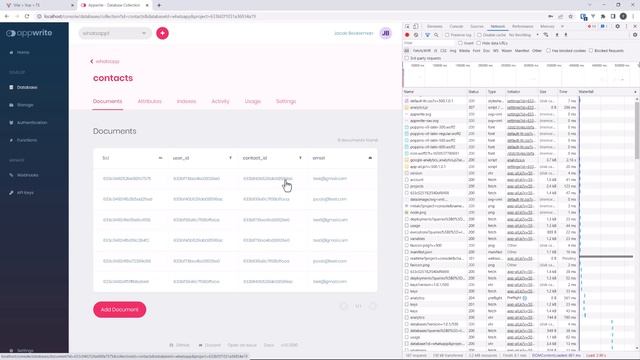Open the DevTools network search icon
Image resolution: width=640 pixels, height=360 pixels.
(436, 35)
